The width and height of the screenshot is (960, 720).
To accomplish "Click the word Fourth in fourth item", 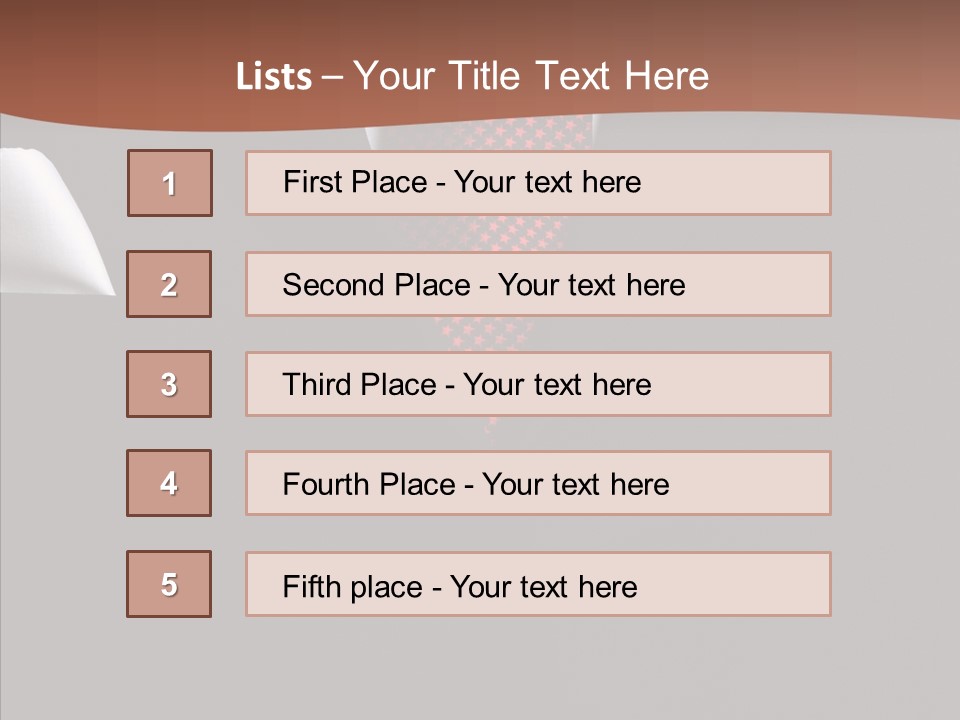I will pos(326,484).
